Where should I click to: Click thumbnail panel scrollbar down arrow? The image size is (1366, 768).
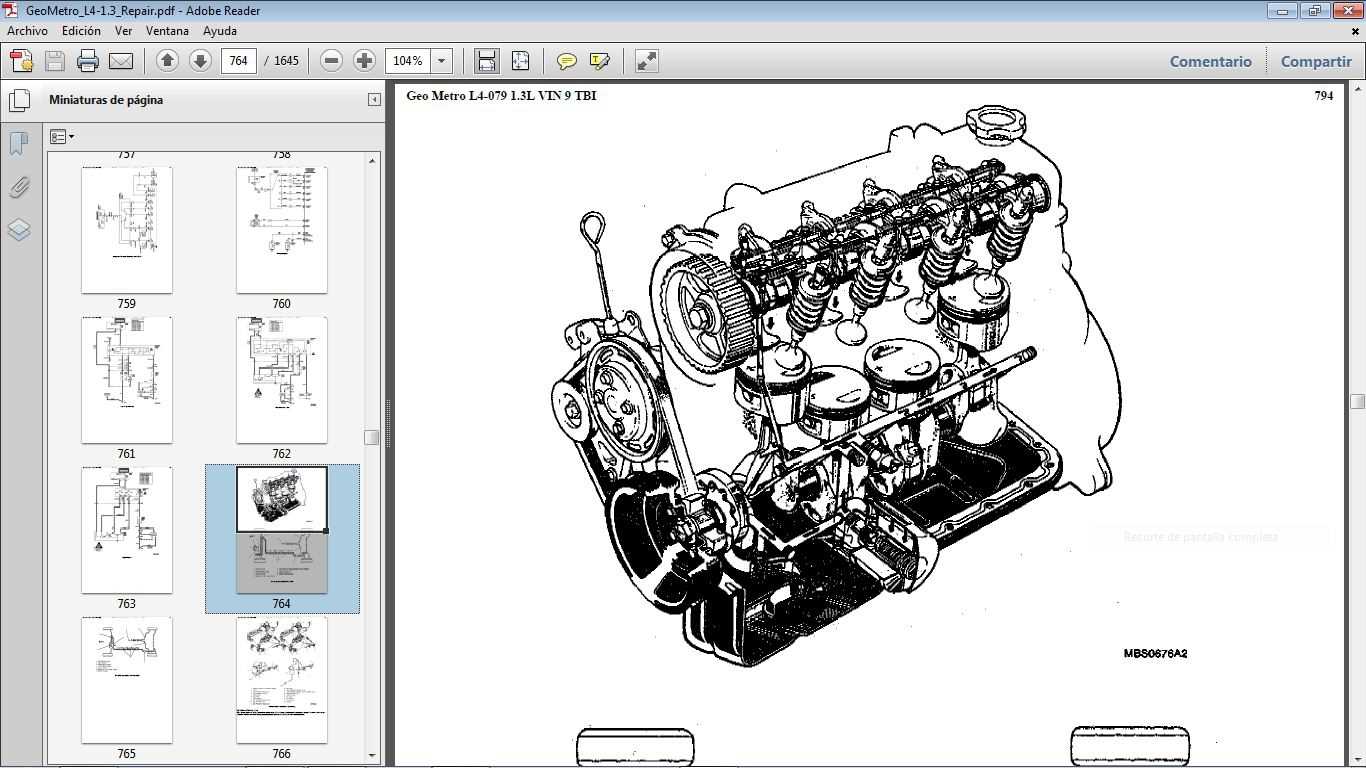coord(372,756)
